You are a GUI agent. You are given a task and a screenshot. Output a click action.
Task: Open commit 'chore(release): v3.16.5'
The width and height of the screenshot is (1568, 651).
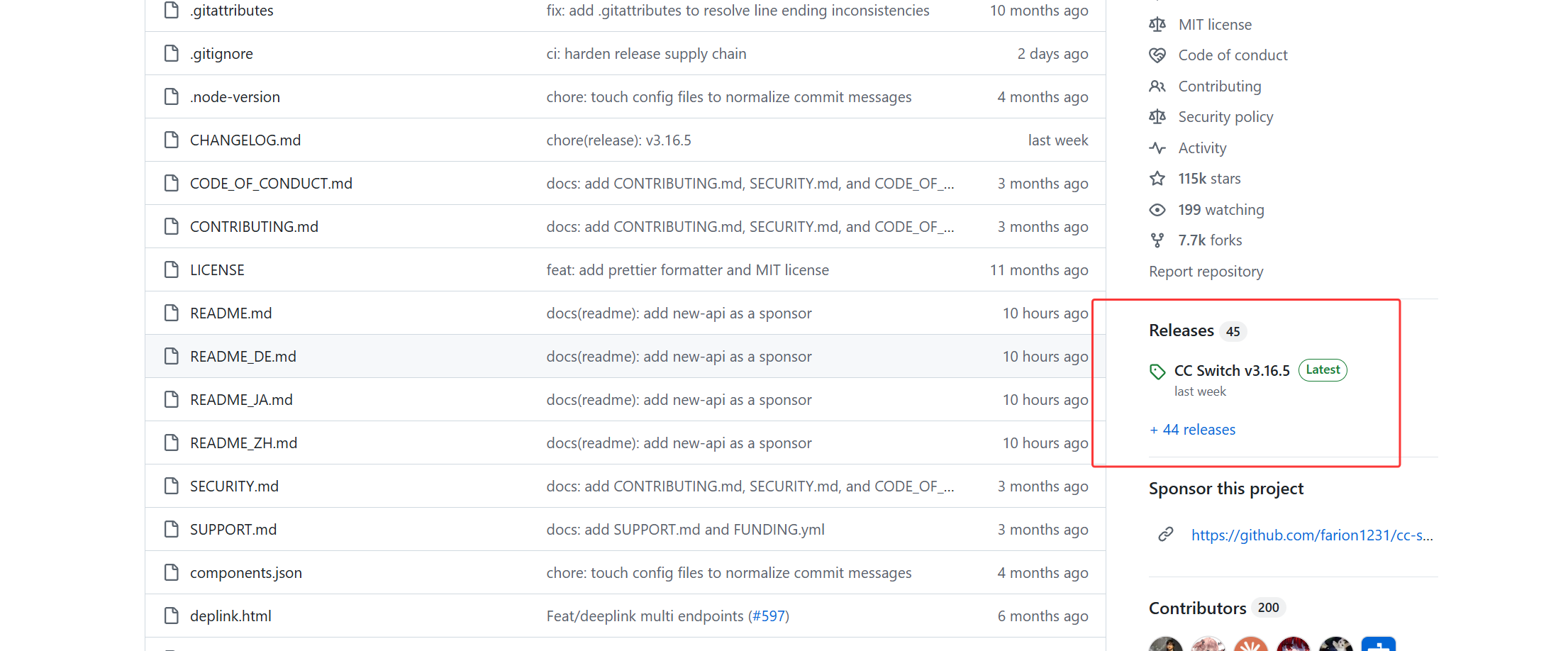(618, 140)
